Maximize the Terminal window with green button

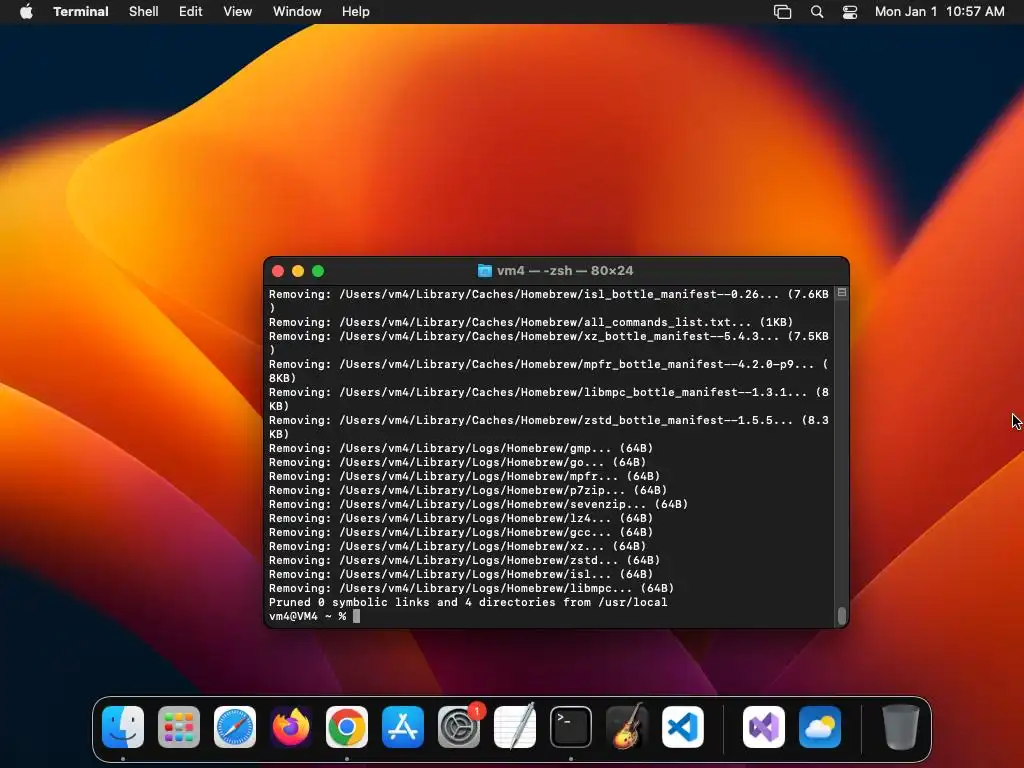(318, 271)
